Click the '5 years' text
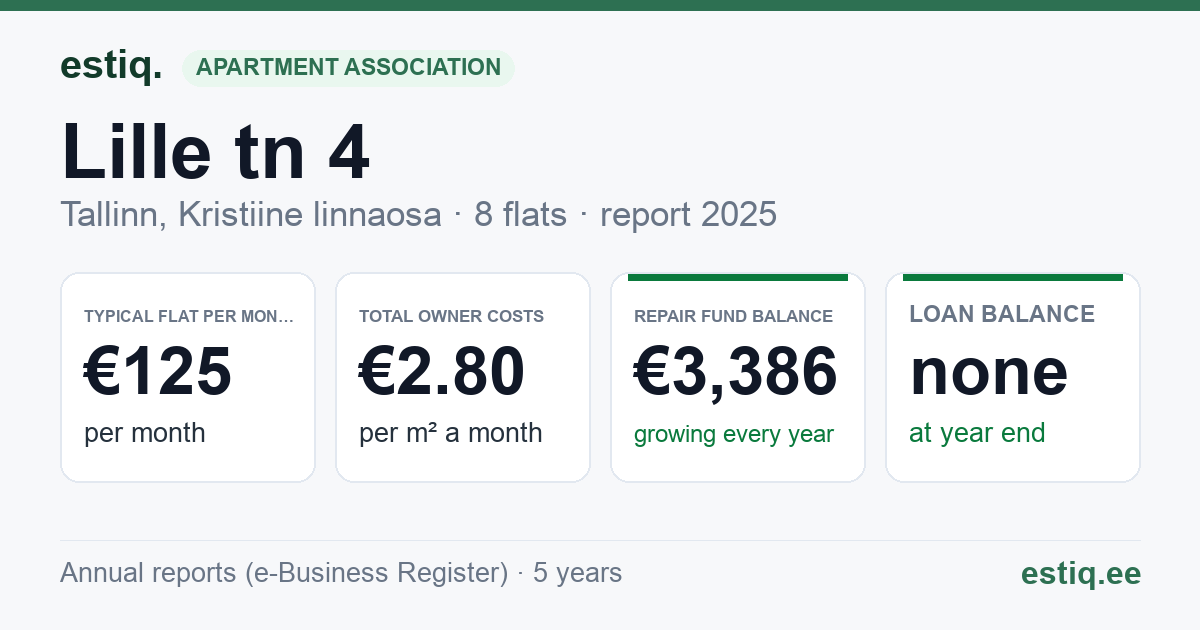 click(x=577, y=573)
